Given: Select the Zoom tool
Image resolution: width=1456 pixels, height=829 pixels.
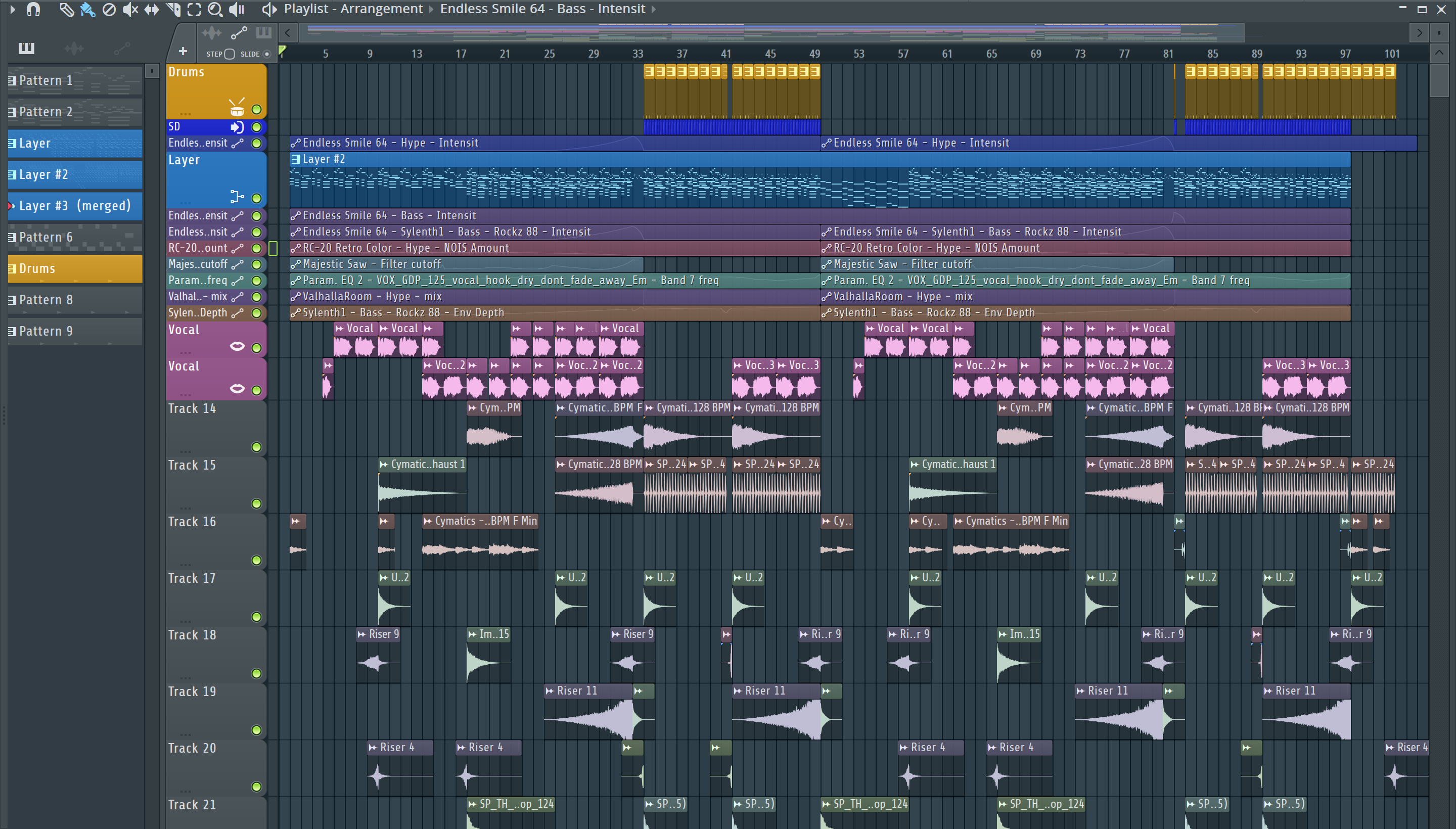Looking at the screenshot, I should coord(215,9).
